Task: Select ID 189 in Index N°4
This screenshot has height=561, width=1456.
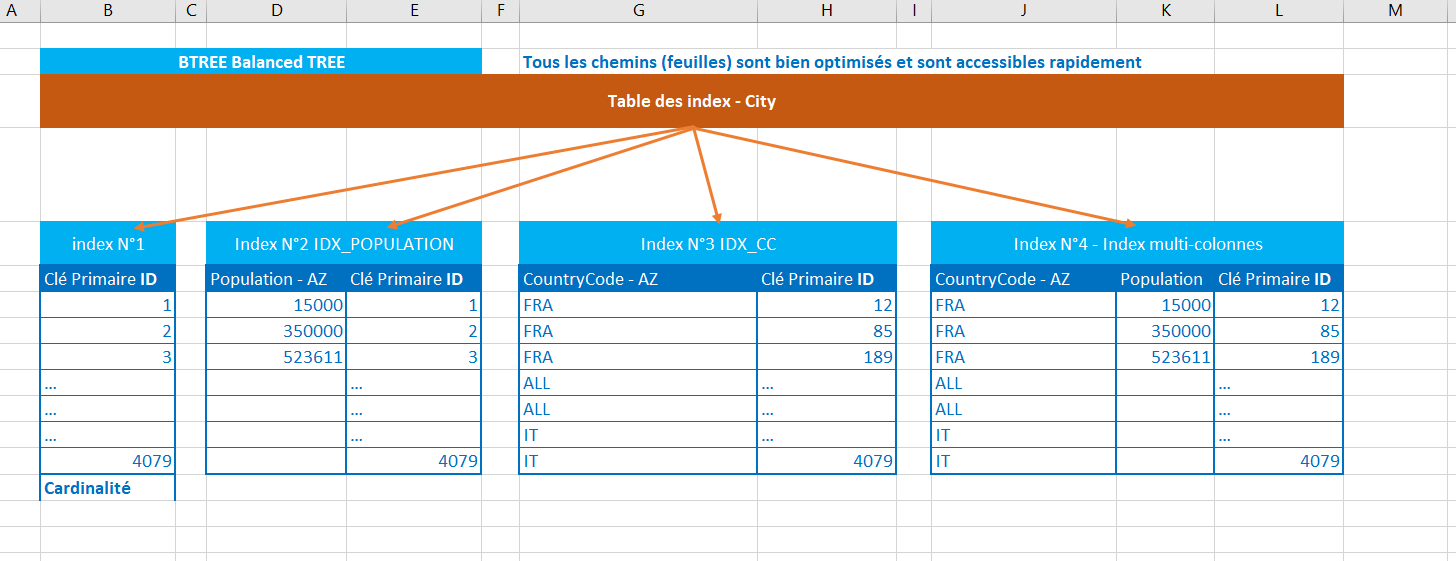Action: click(x=1279, y=357)
